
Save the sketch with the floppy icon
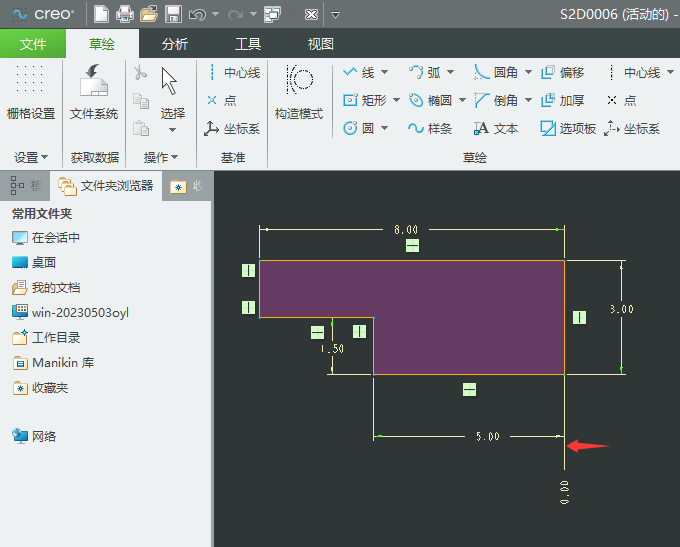pos(173,14)
